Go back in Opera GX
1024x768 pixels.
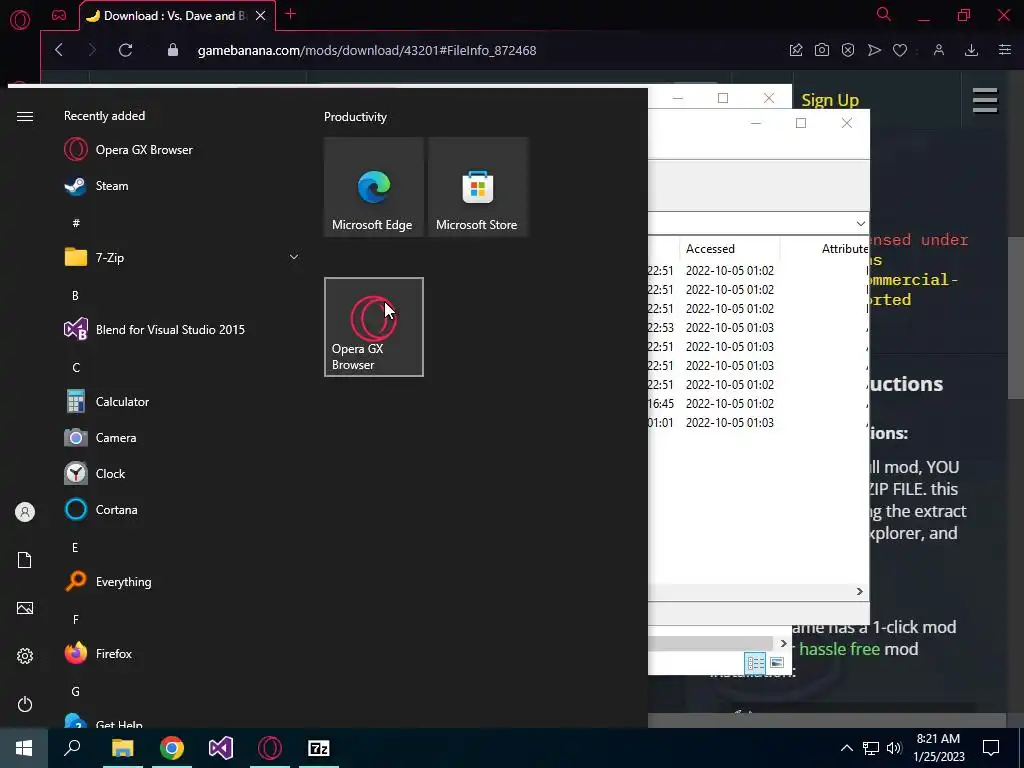(59, 50)
